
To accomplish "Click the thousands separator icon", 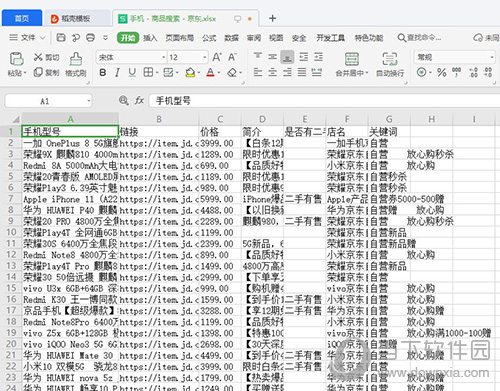I will pyautogui.click(x=456, y=72).
